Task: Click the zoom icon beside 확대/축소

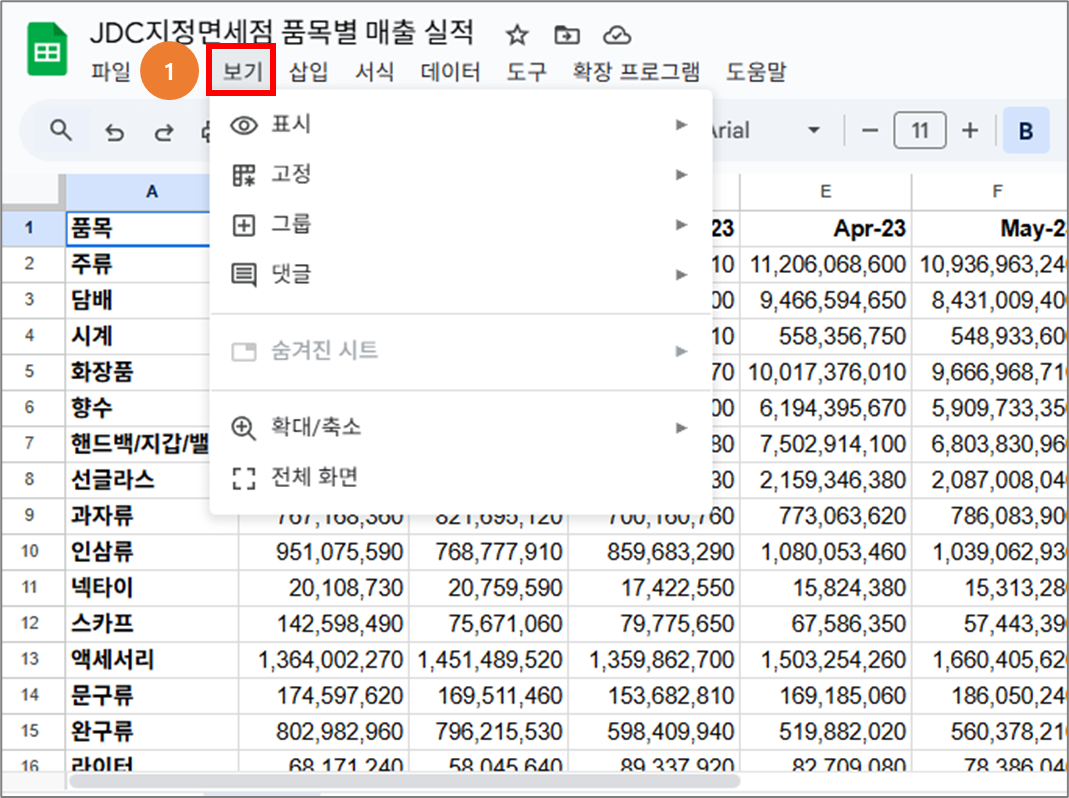Action: click(243, 428)
